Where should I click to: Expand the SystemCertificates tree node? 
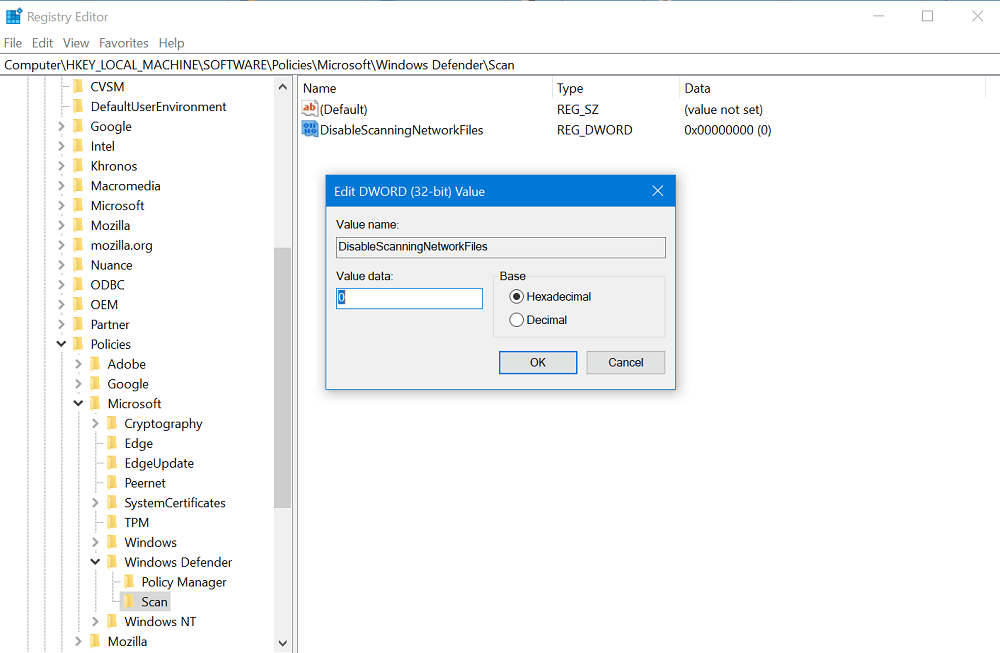tap(95, 503)
